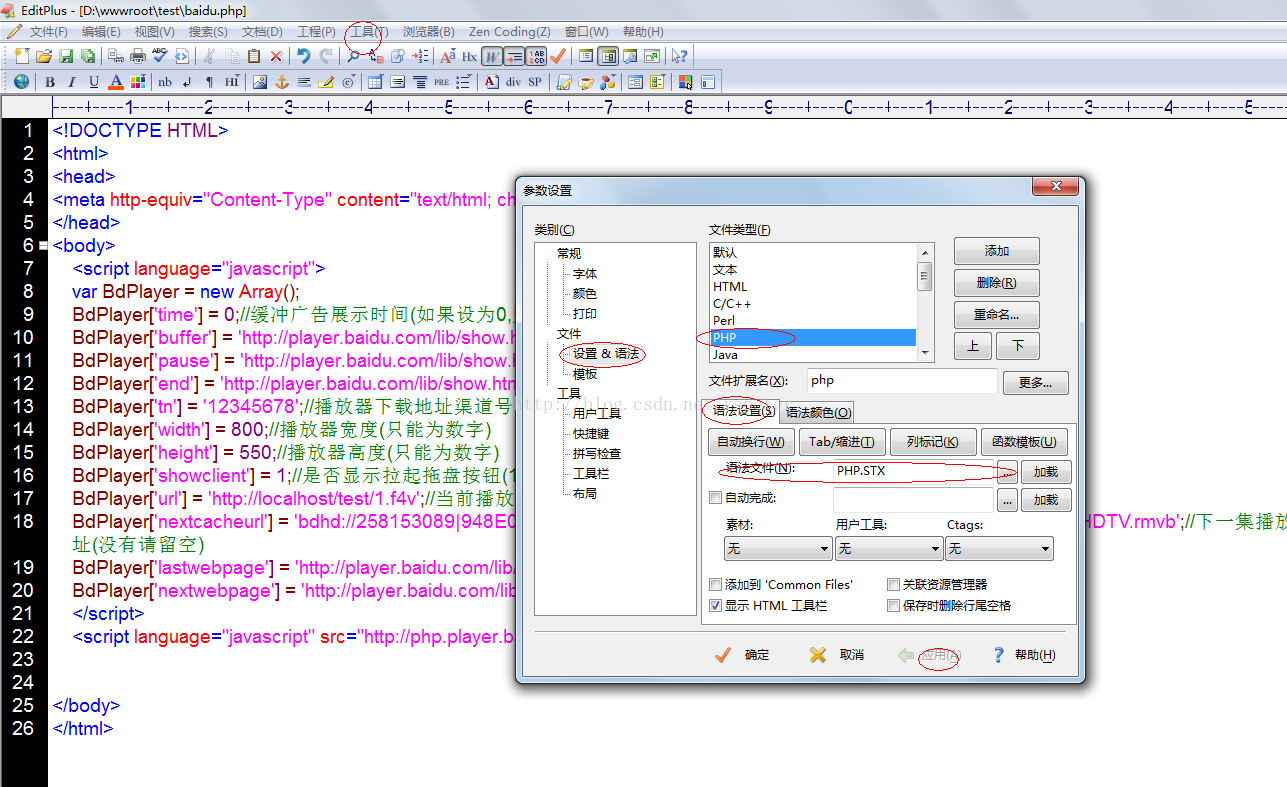
Task: Click the clipboard Paste icon
Action: (254, 56)
